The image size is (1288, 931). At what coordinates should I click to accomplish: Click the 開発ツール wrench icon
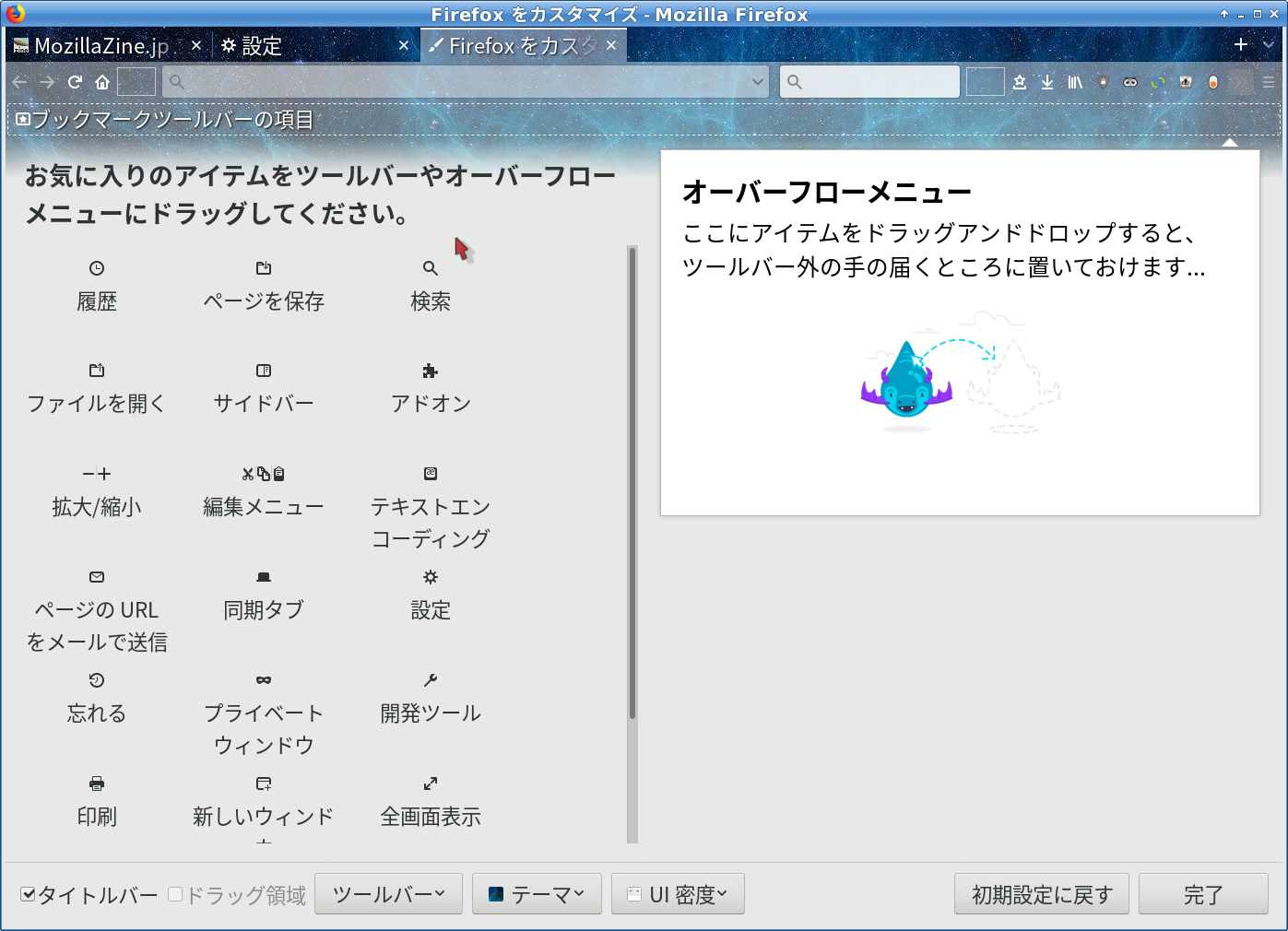tap(431, 680)
